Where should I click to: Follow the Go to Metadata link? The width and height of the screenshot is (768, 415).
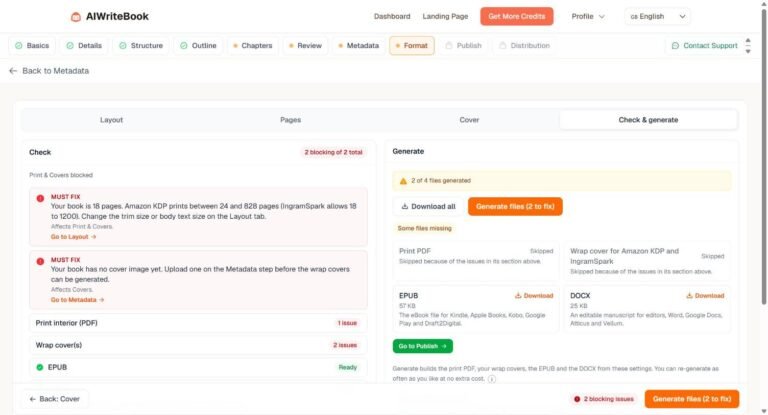[x=77, y=300]
